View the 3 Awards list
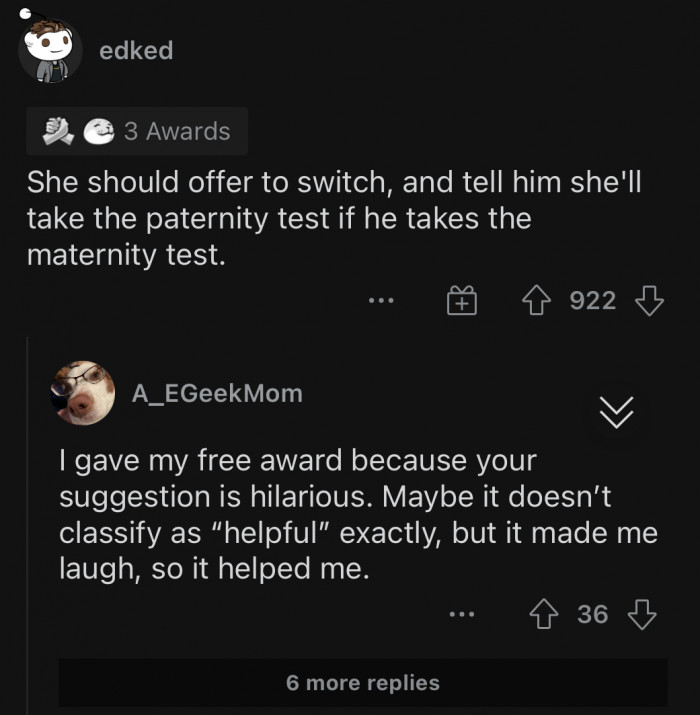 (x=177, y=131)
